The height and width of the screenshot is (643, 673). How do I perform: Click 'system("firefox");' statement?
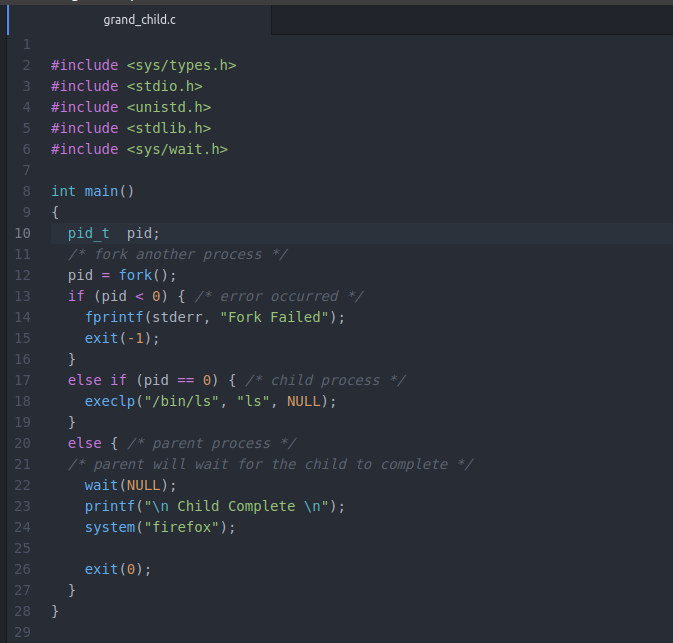160,528
